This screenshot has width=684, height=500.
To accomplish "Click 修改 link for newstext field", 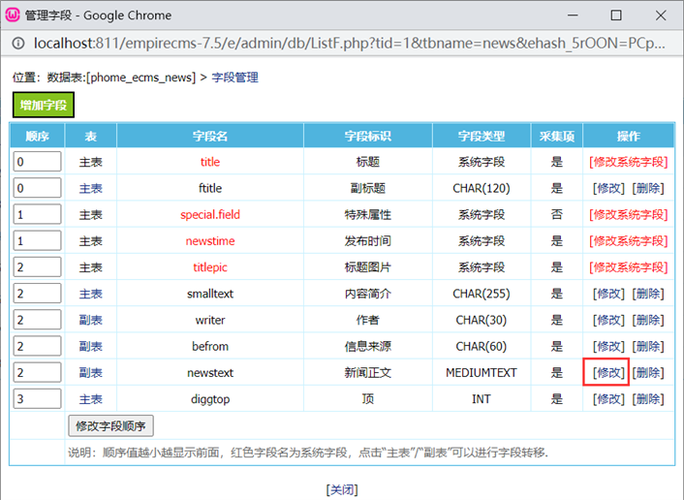I will point(609,373).
